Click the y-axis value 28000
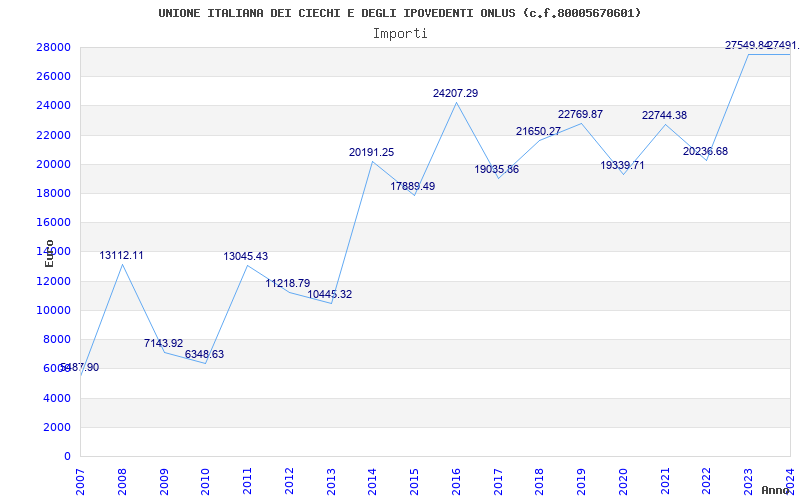 pyautogui.click(x=53, y=47)
